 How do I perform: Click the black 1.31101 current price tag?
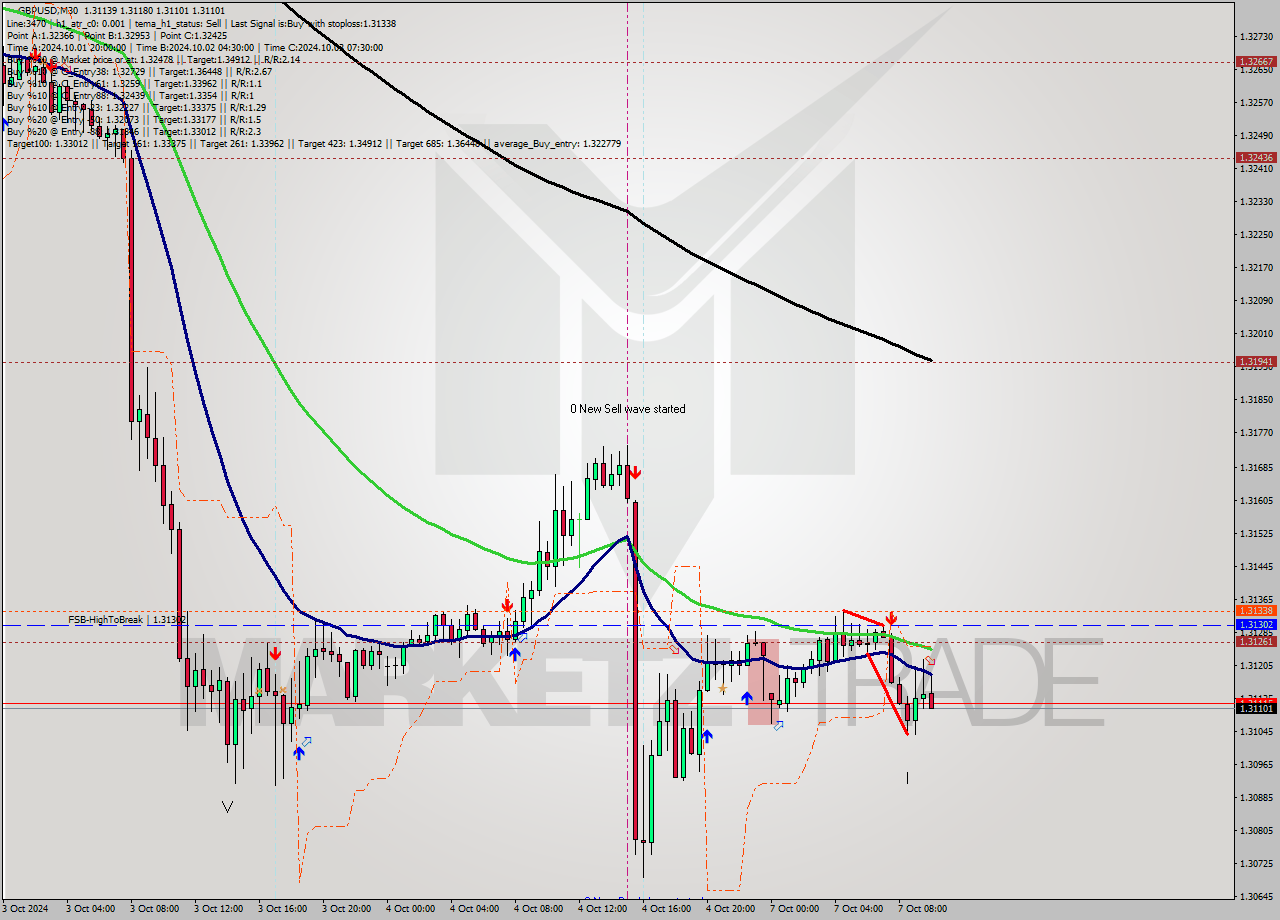point(1255,708)
